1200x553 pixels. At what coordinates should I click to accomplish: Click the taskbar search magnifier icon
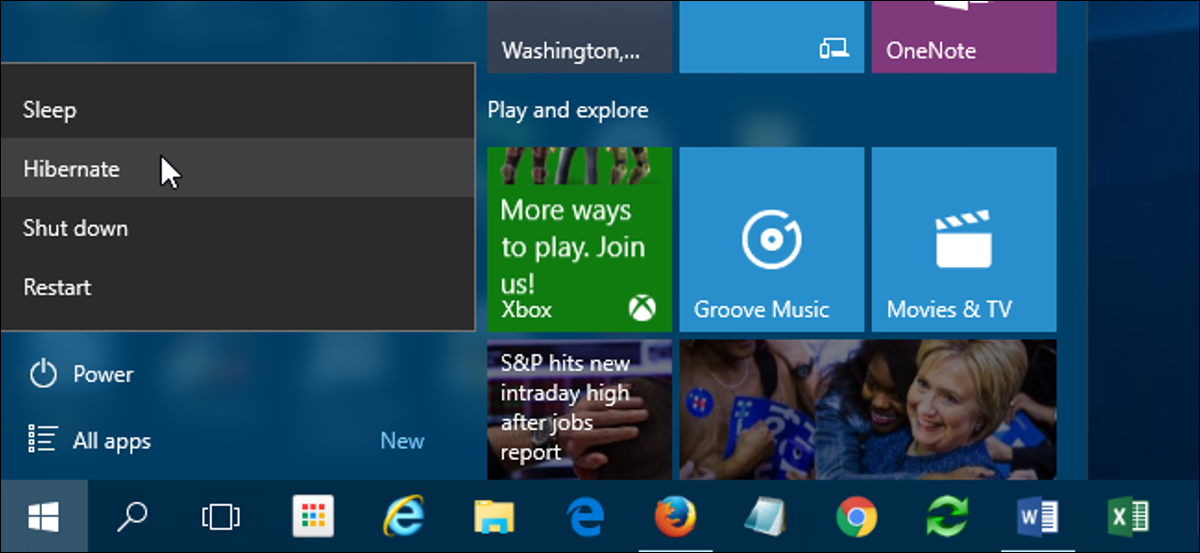pos(132,516)
